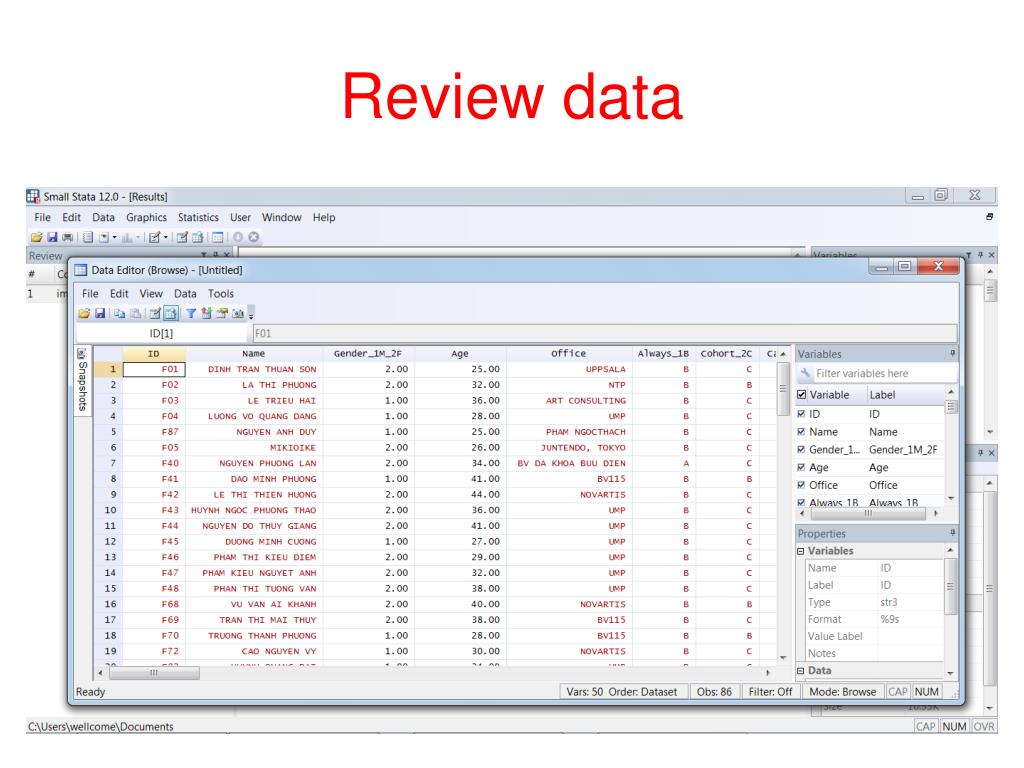The image size is (1024, 768).
Task: Click wrench icon beside variable filter box
Action: pos(805,373)
